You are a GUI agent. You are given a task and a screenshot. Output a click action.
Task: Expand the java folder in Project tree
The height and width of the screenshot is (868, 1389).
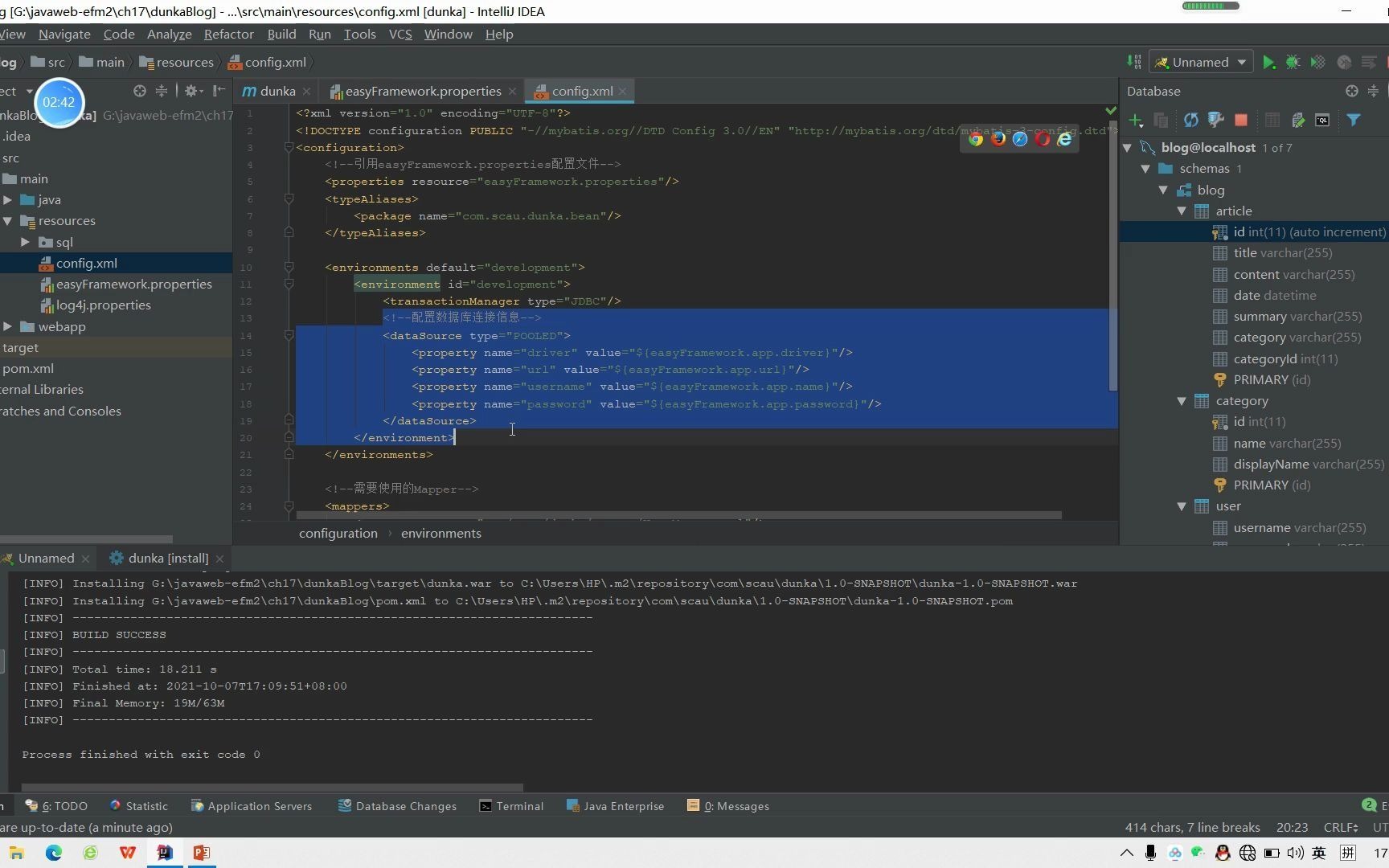pos(7,200)
